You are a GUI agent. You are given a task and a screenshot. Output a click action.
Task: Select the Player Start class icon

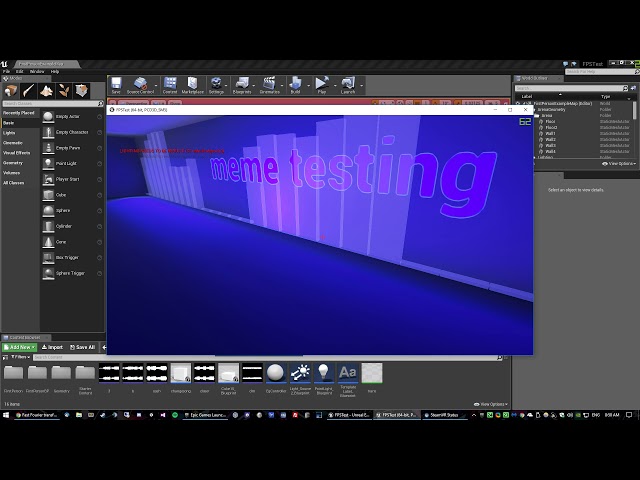48,179
